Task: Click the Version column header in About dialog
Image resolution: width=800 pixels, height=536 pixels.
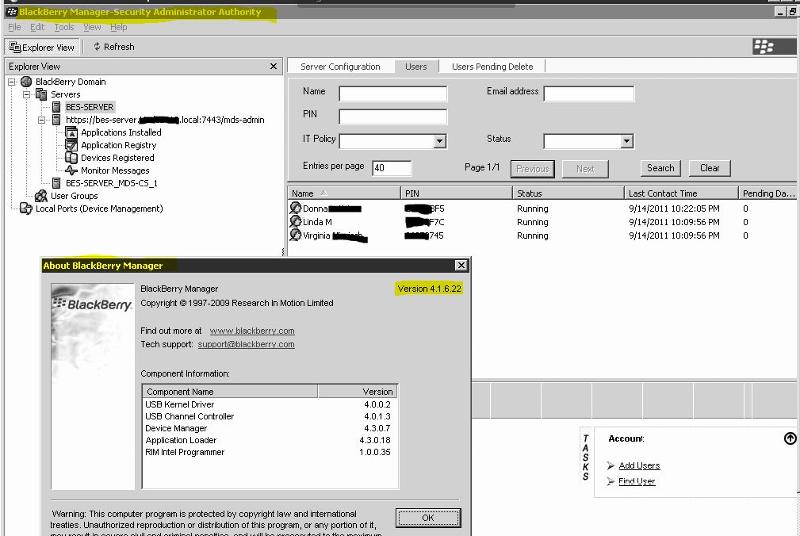Action: (x=358, y=392)
